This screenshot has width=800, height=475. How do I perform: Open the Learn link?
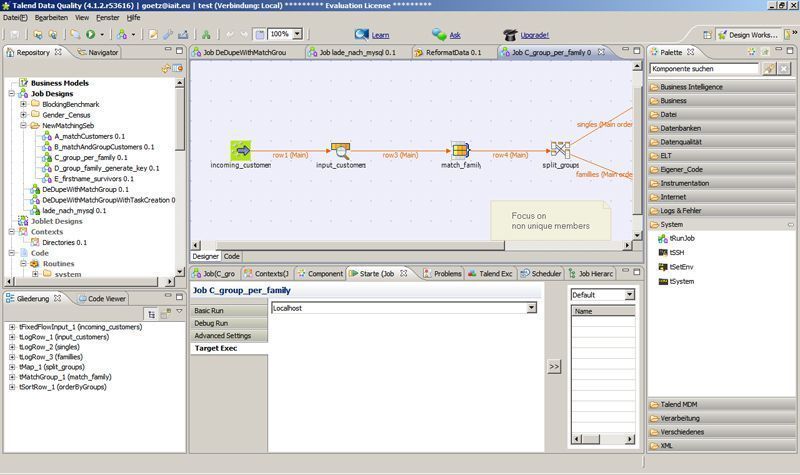(x=380, y=35)
